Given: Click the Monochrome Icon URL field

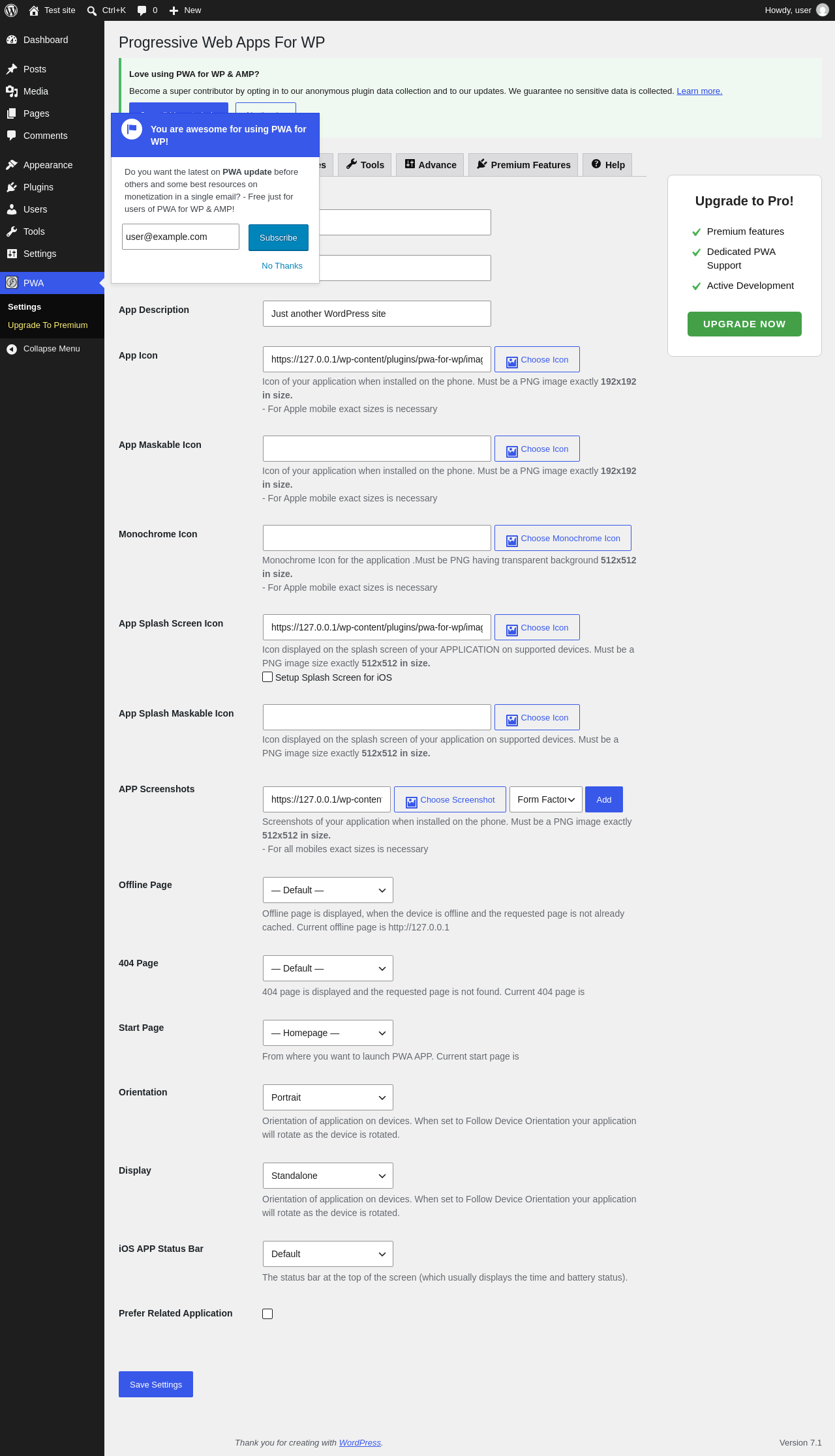Looking at the screenshot, I should (x=377, y=538).
